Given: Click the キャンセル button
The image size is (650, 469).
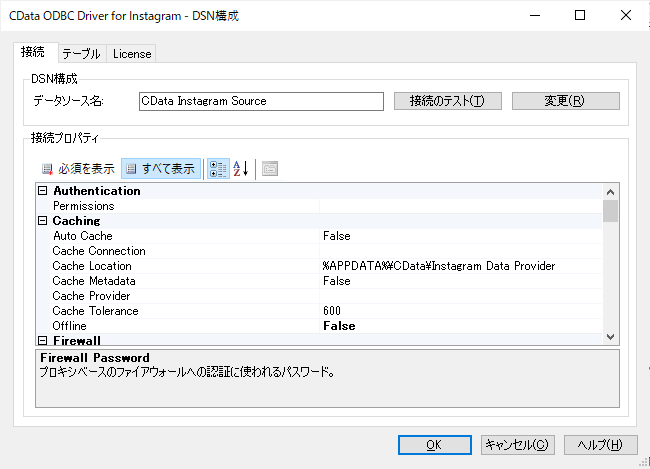Looking at the screenshot, I should pos(516,445).
